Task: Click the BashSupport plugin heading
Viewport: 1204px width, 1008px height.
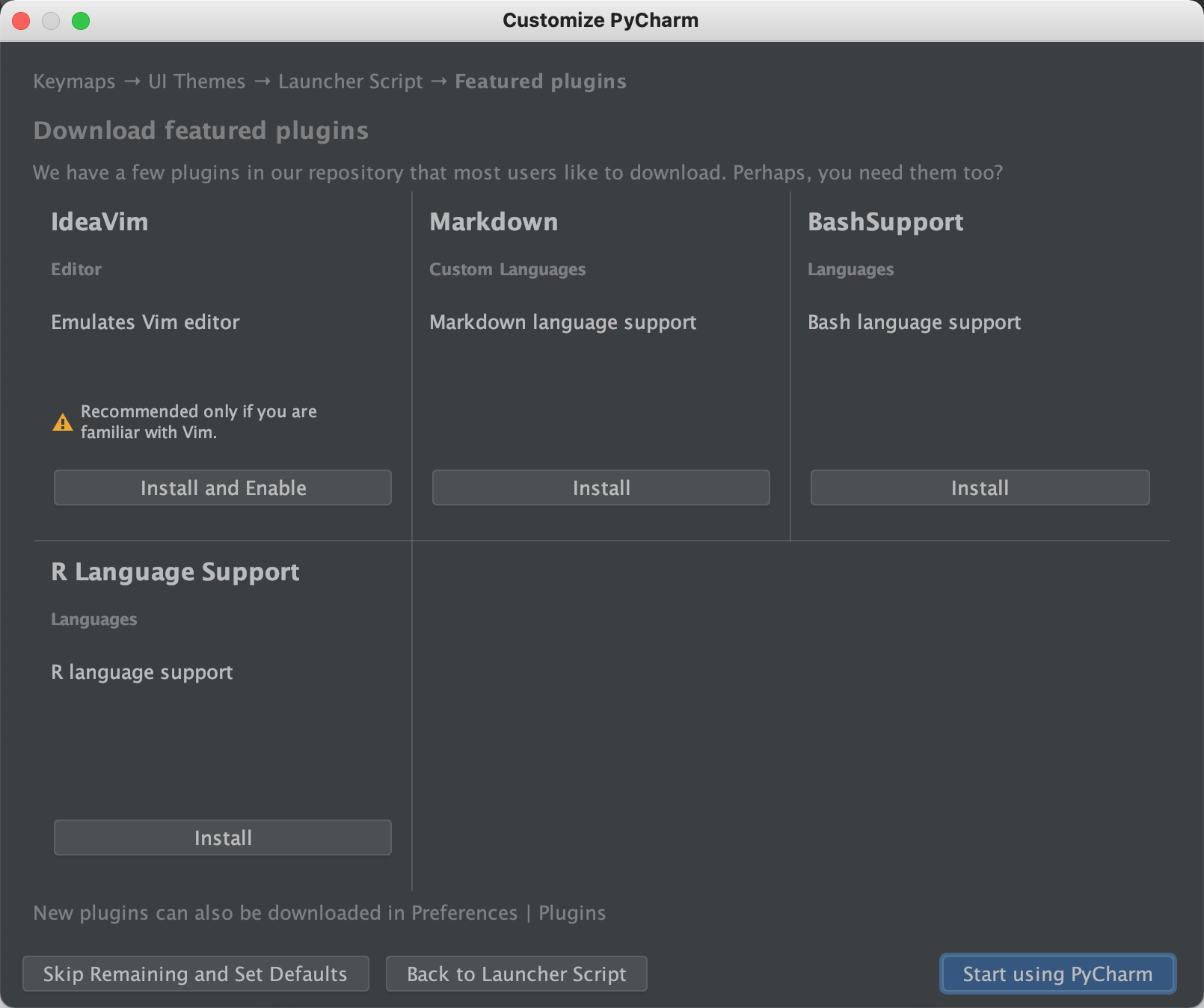Action: (x=885, y=221)
